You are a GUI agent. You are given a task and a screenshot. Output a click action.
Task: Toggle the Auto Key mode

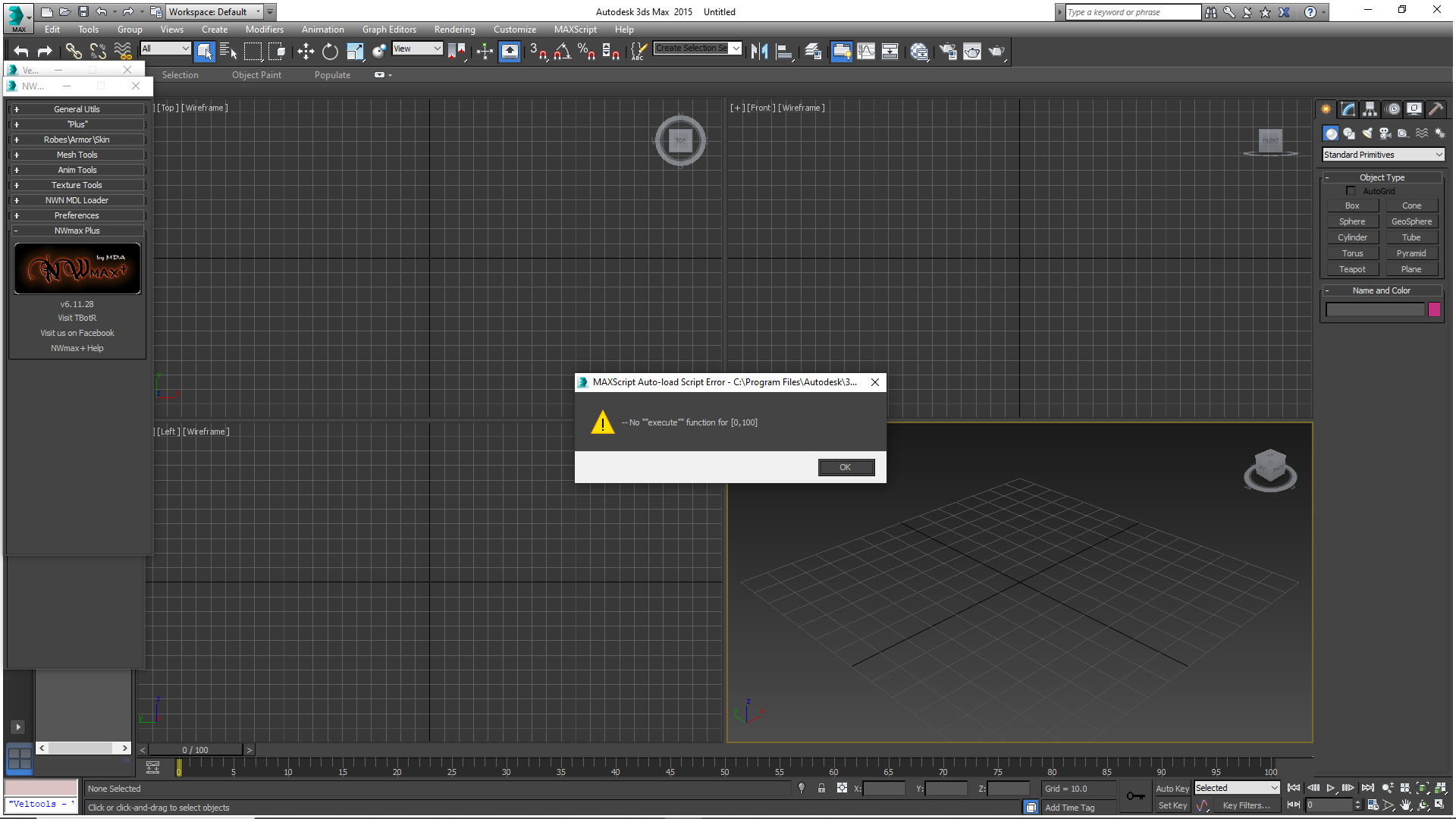click(1172, 789)
